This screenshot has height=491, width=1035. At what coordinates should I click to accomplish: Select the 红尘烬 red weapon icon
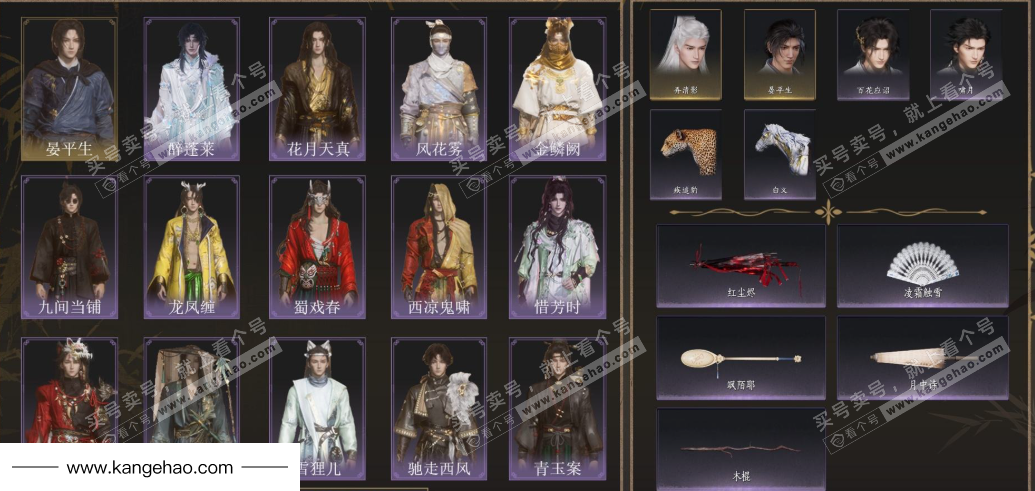tap(741, 265)
